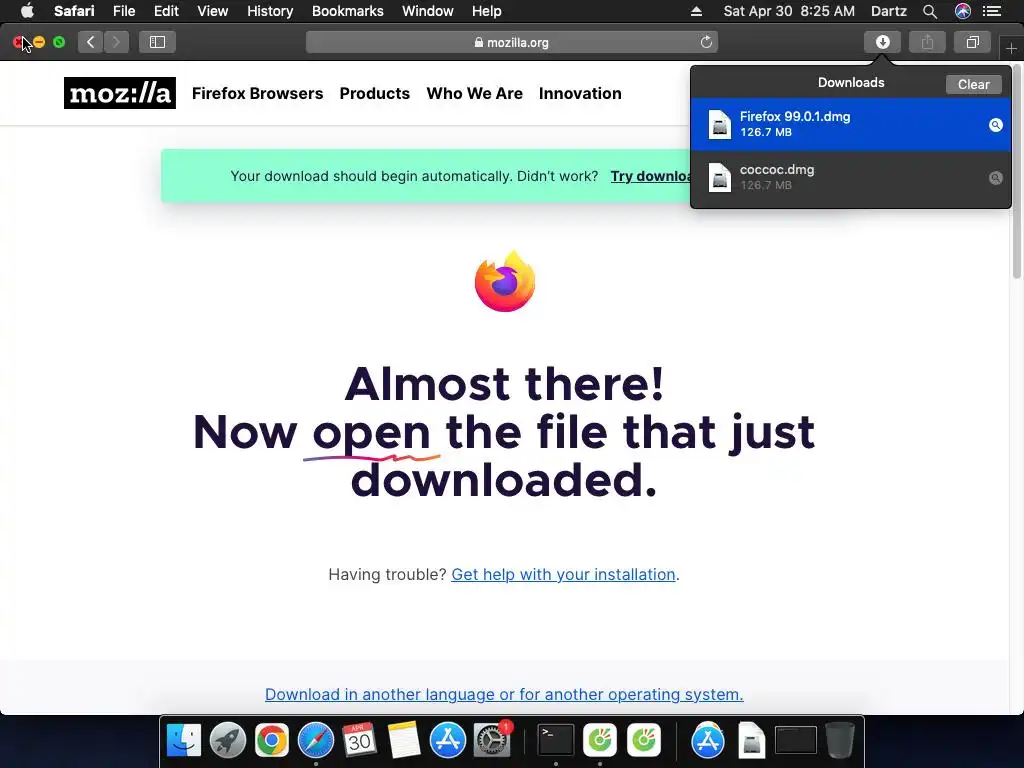Show Firefox 99.0.1.dmg in Finder magnifier icon
The height and width of the screenshot is (768, 1024).
(x=995, y=125)
